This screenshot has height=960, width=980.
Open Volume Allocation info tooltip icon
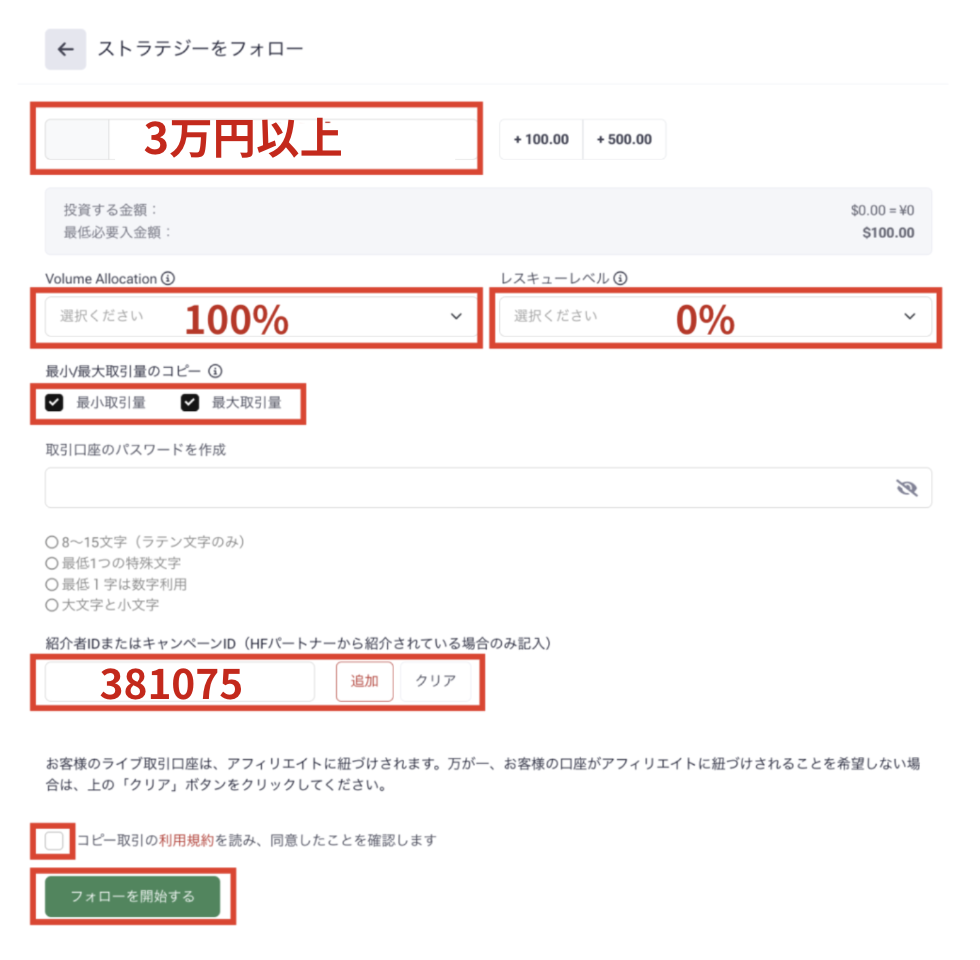click(168, 278)
